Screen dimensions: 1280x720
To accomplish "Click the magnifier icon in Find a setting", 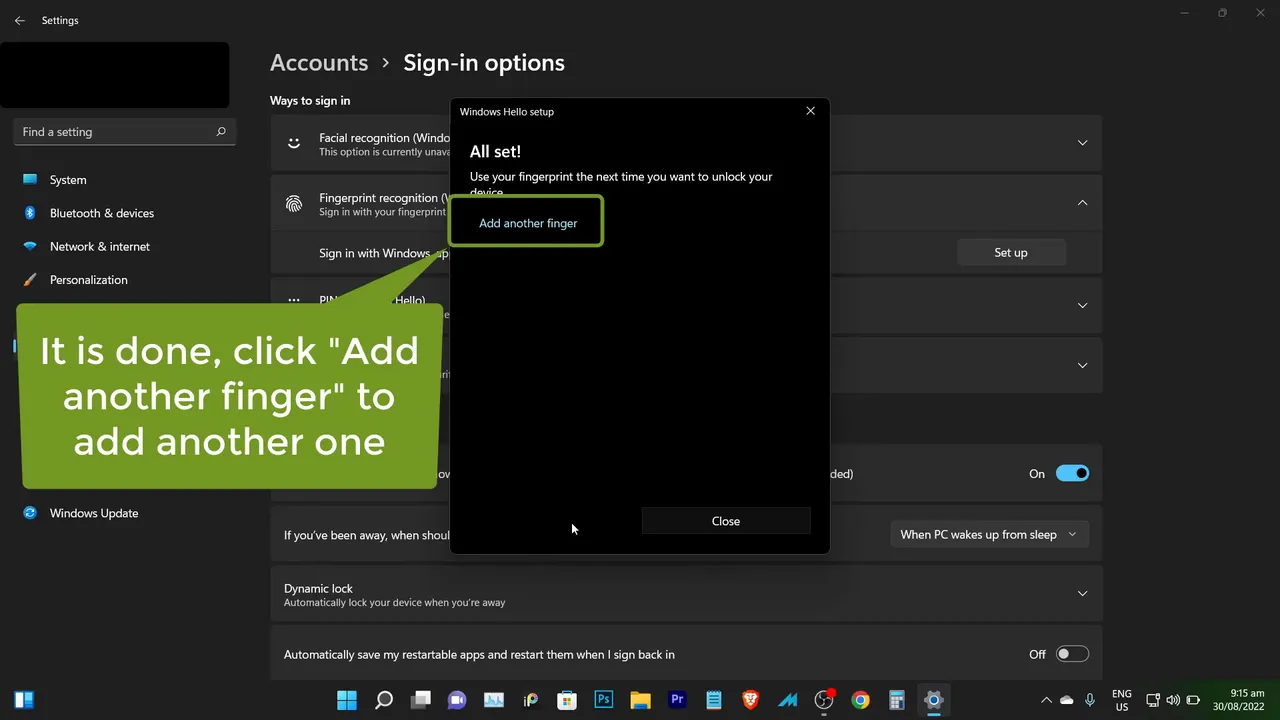I will pyautogui.click(x=221, y=132).
